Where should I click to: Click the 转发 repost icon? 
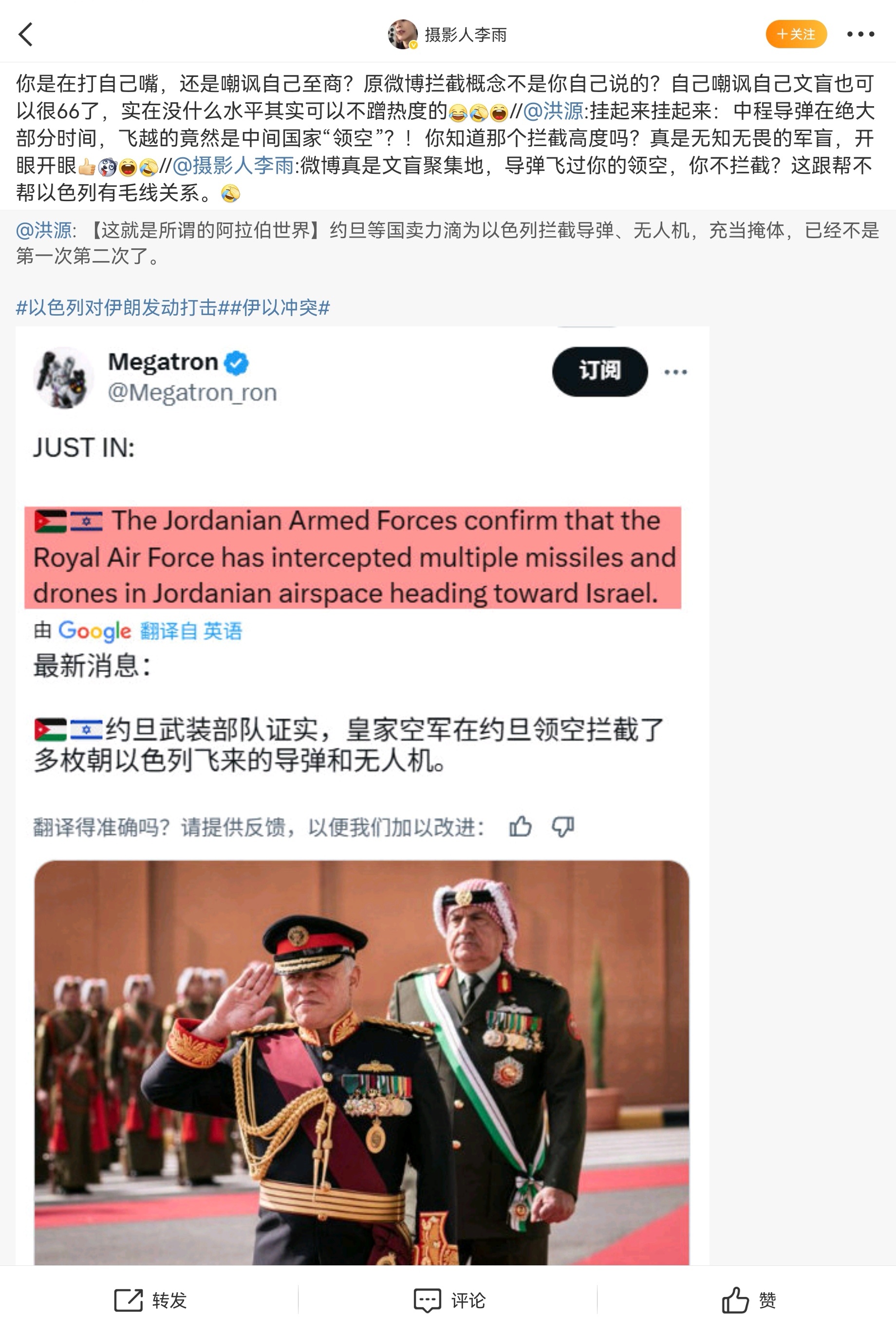129,1300
